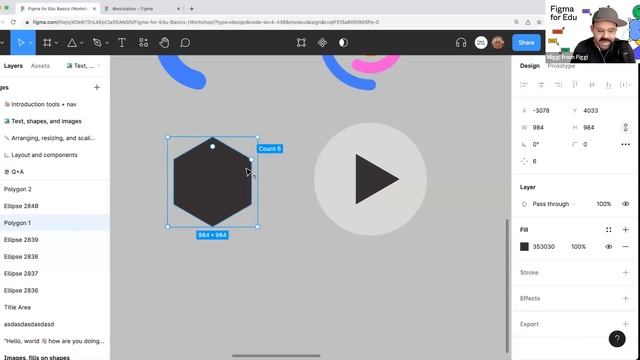Click the Edit object icon in toolbar
Screen dimensions: 640x360
(x=301, y=42)
